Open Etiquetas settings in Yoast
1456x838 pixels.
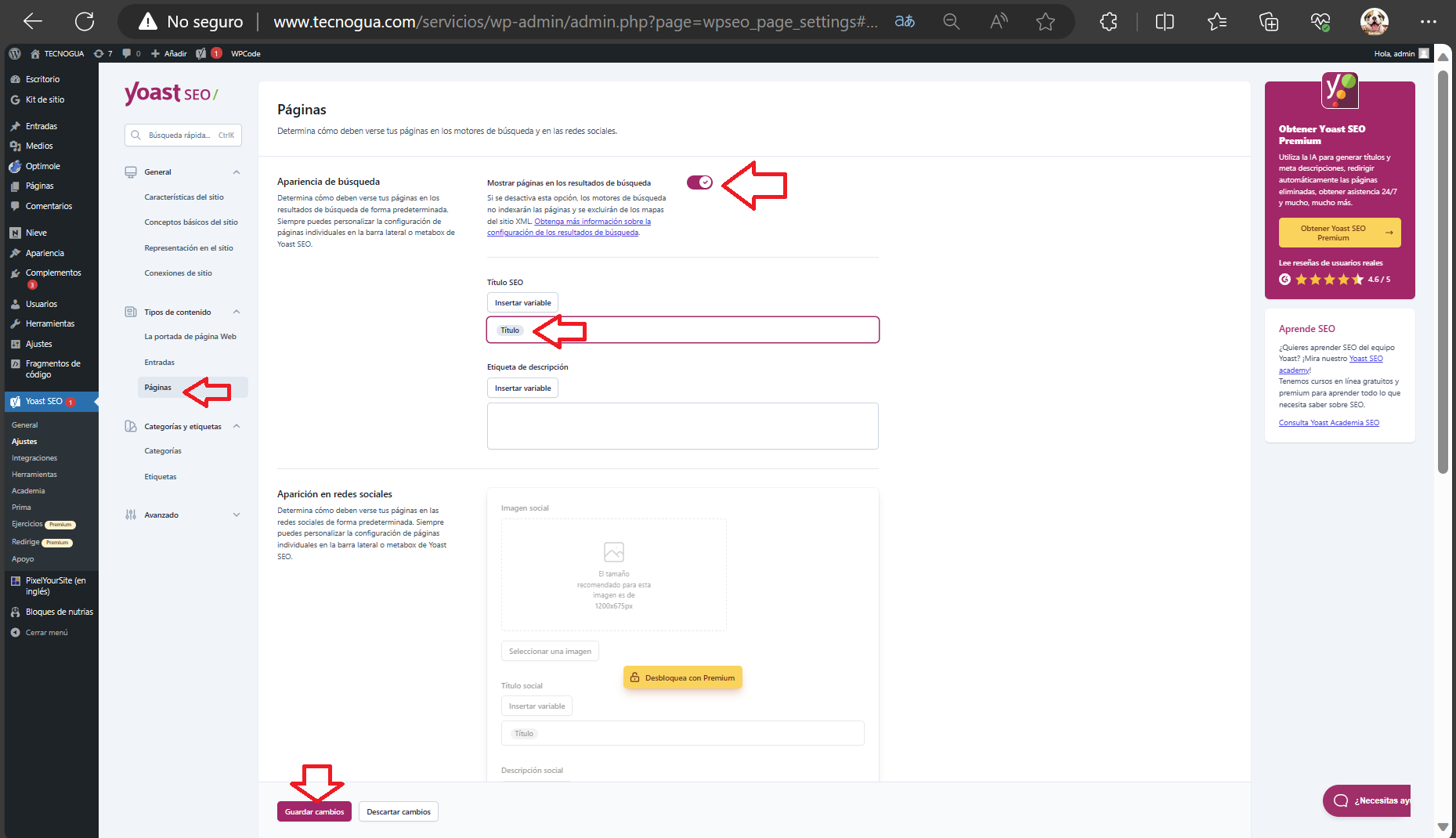[161, 477]
